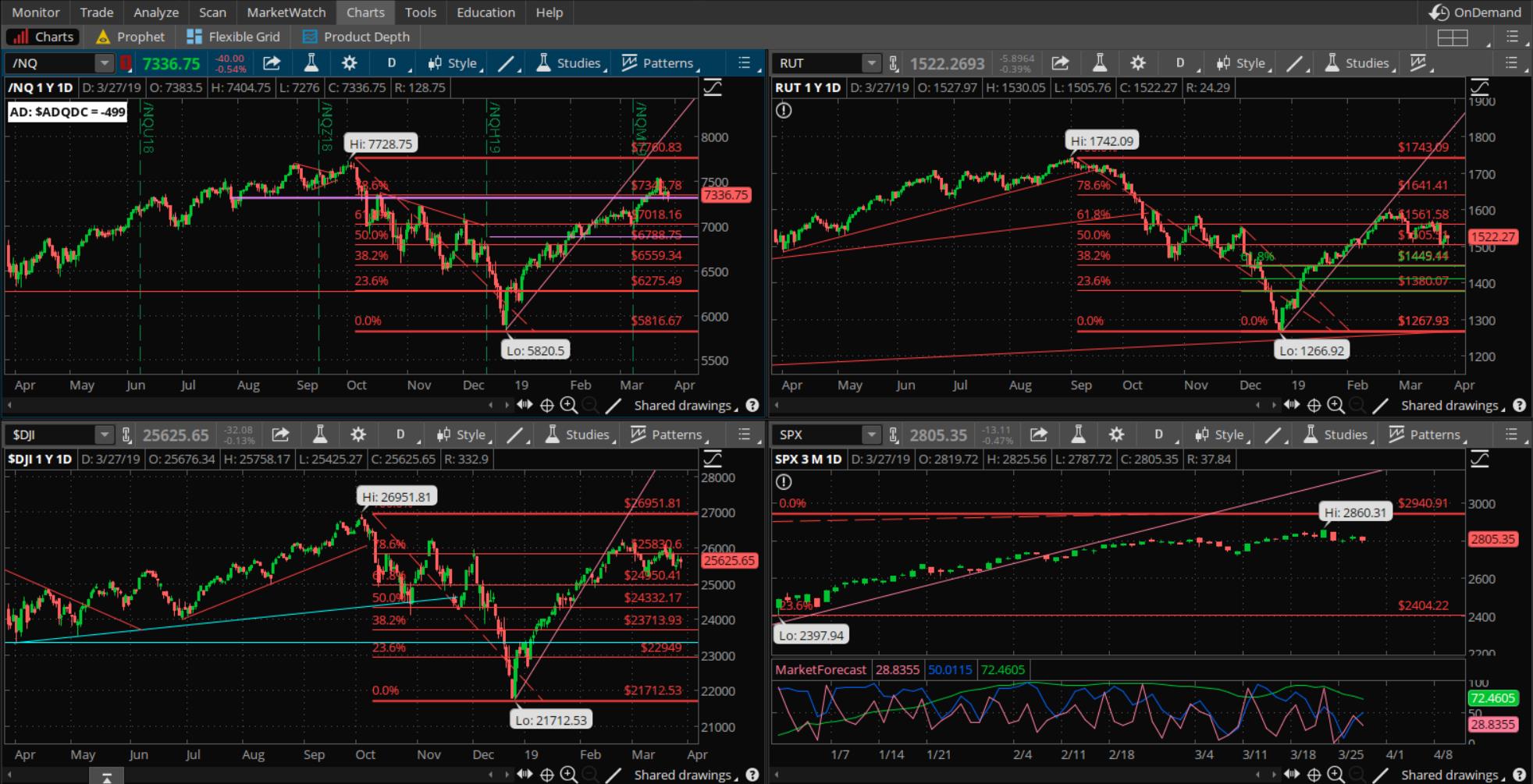
Task: Click the RUT symbol input field
Action: point(817,63)
